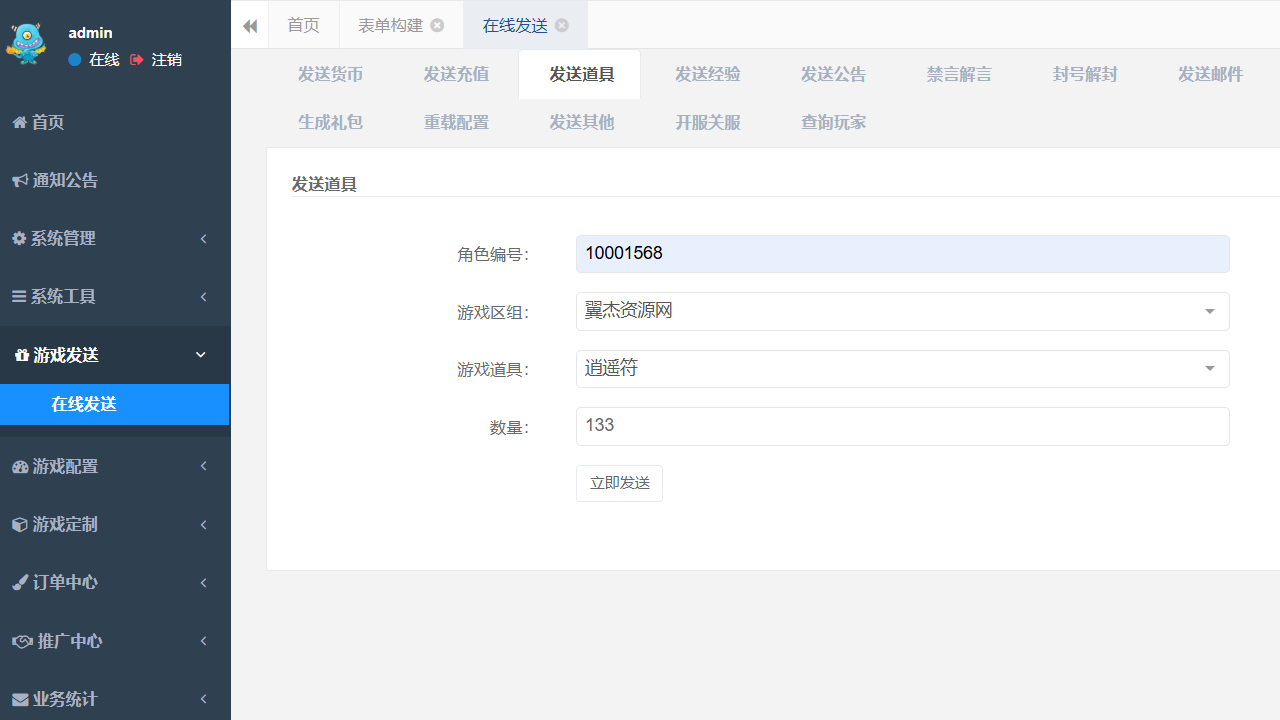Image resolution: width=1280 pixels, height=720 pixels.
Task: Click inside the 角色编号 input field
Action: pyautogui.click(x=902, y=253)
